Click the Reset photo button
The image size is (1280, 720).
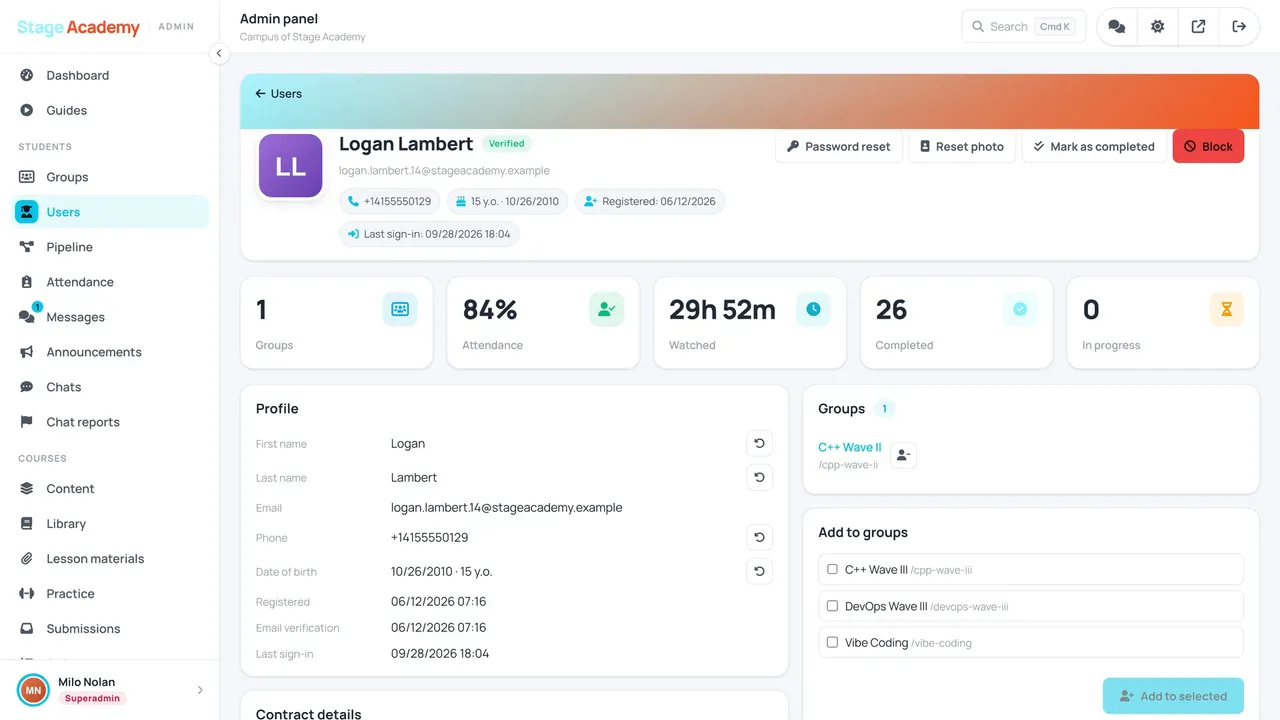(x=962, y=146)
